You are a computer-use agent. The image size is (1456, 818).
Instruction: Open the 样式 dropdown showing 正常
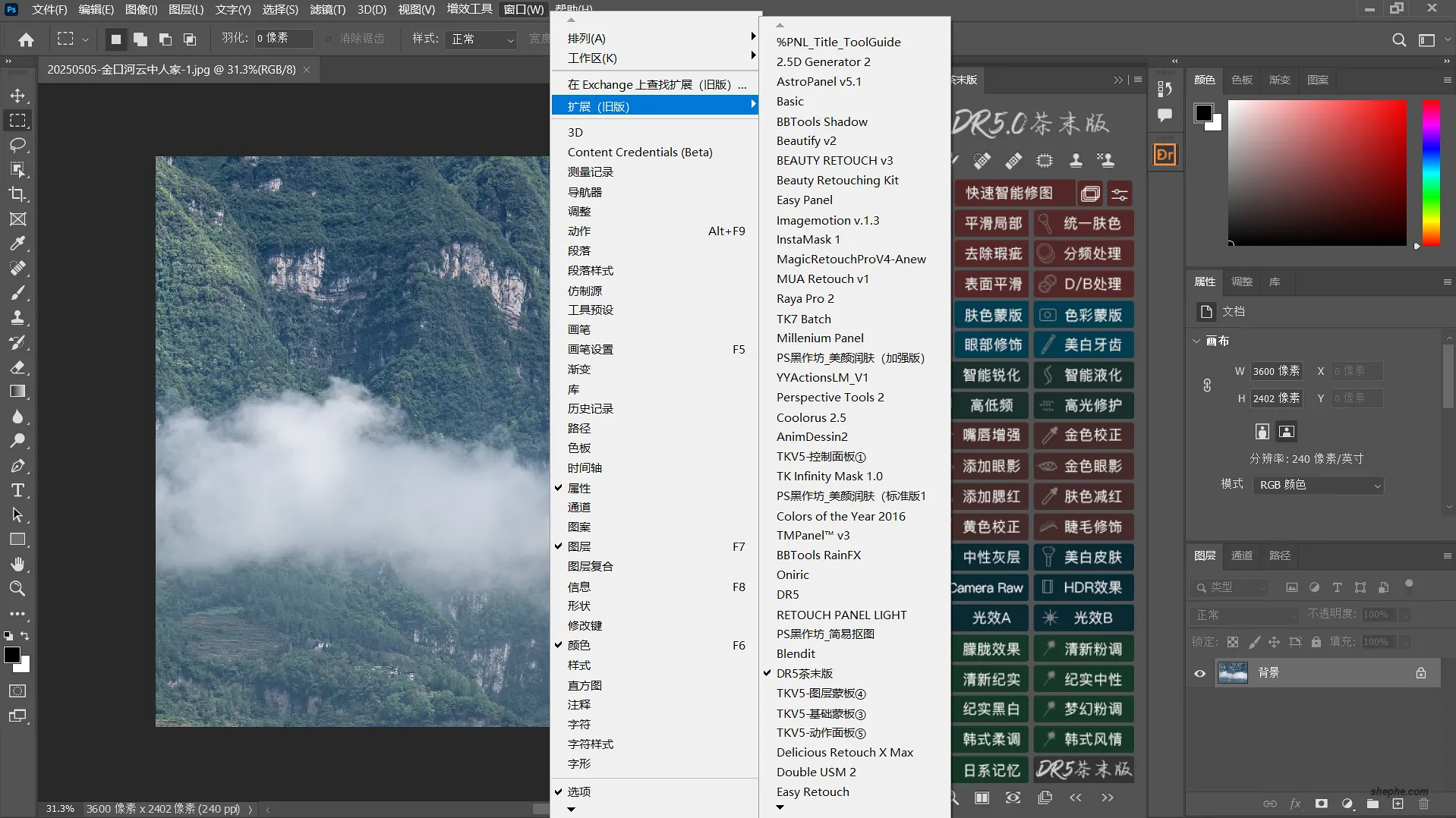(x=481, y=39)
